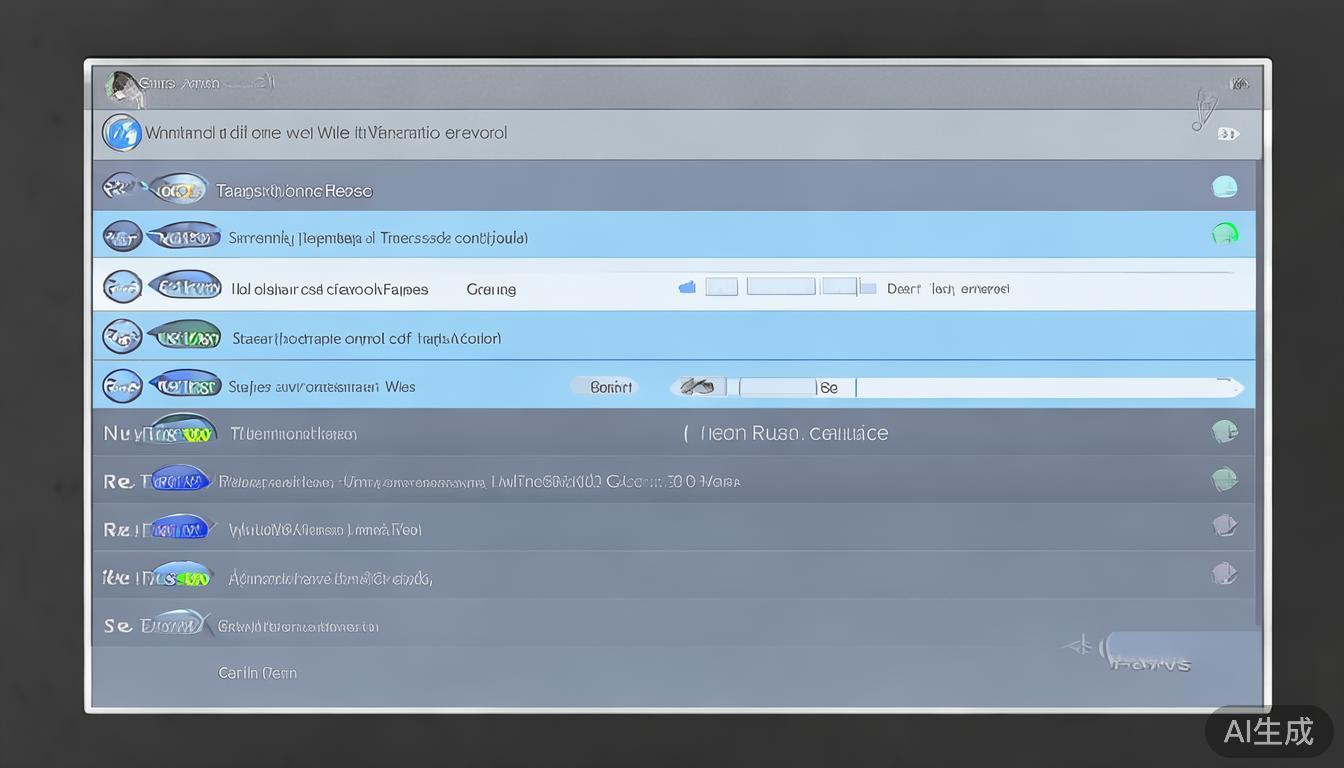Select the Tlhenmonattkeen list row
Viewport: 1344px width, 768px height.
coord(293,434)
